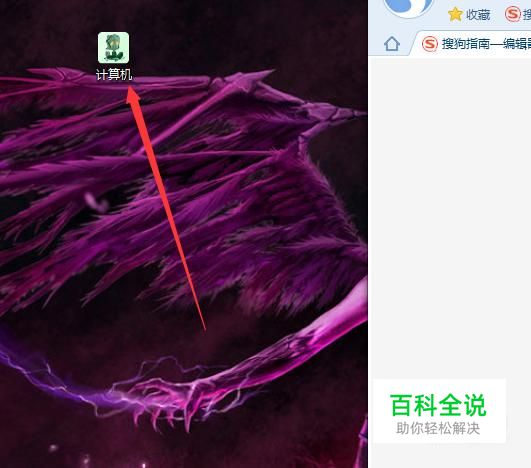The image size is (531, 468).
Task: Click the green 百科全说 logo text
Action: tap(438, 405)
